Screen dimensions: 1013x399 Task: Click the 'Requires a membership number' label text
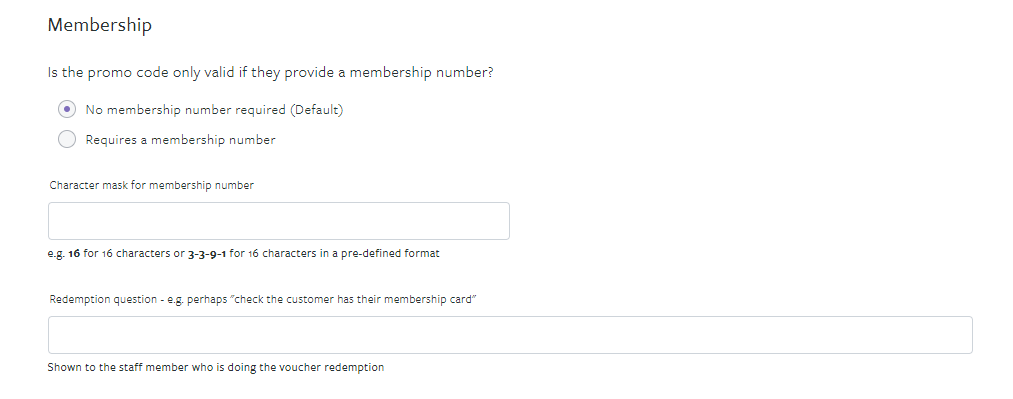coord(180,139)
